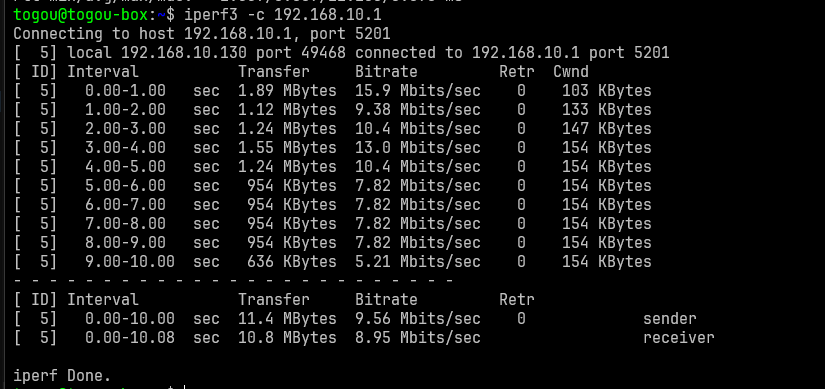Click the 15.9 Mbits/sec bitrate value

coord(418,91)
